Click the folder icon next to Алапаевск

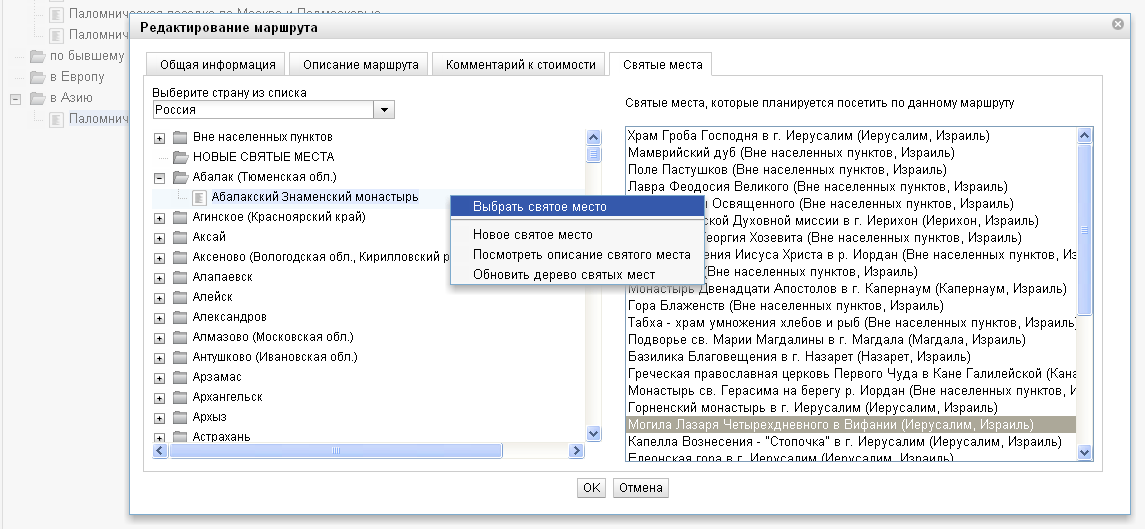(180, 277)
